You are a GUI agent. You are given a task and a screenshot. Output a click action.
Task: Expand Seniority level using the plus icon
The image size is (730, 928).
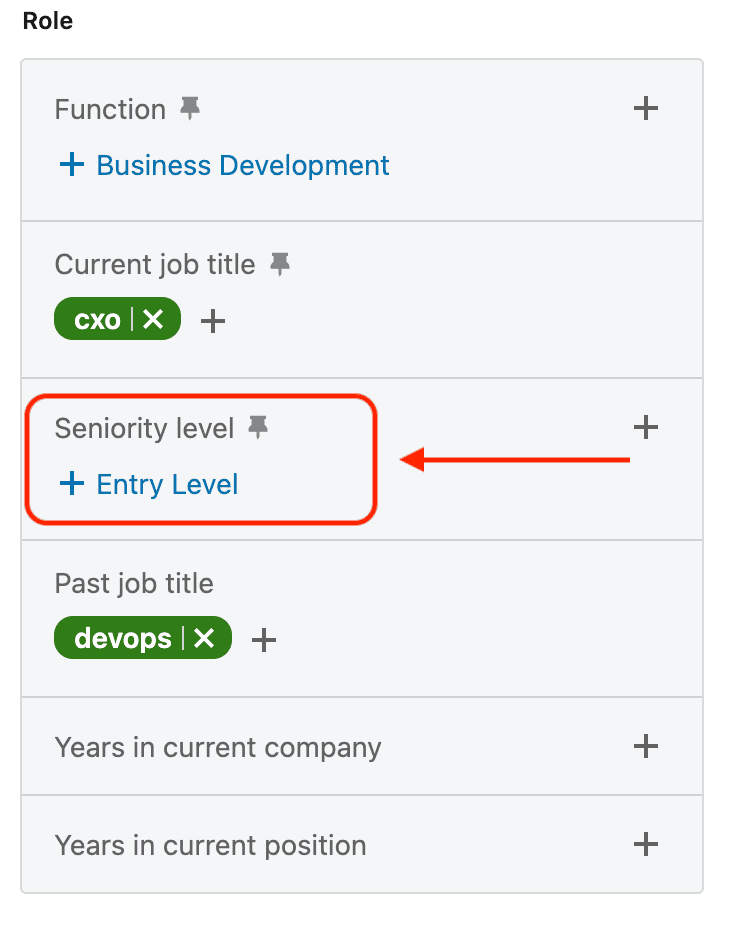coord(646,428)
